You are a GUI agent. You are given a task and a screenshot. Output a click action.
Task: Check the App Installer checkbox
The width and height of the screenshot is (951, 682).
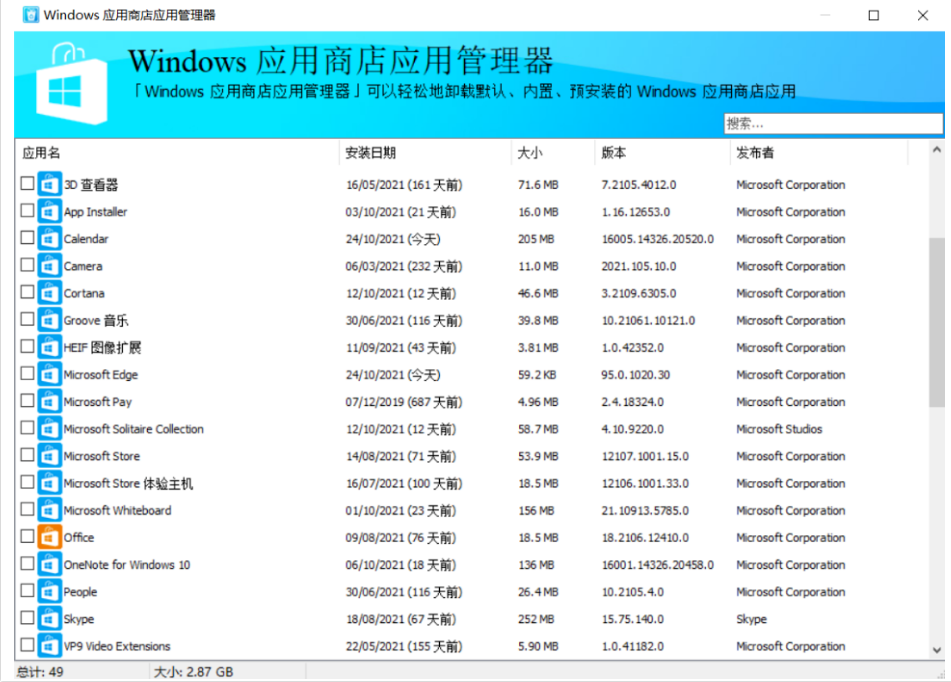(27, 211)
